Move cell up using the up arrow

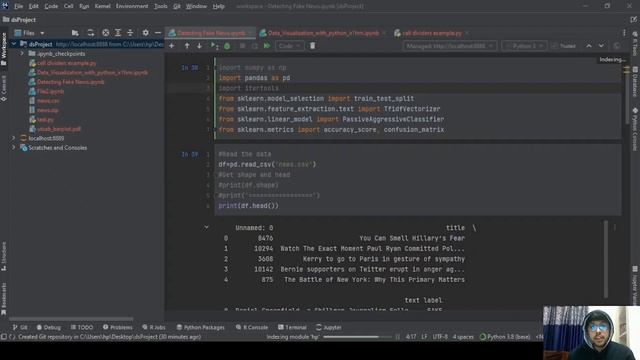pos(187,46)
